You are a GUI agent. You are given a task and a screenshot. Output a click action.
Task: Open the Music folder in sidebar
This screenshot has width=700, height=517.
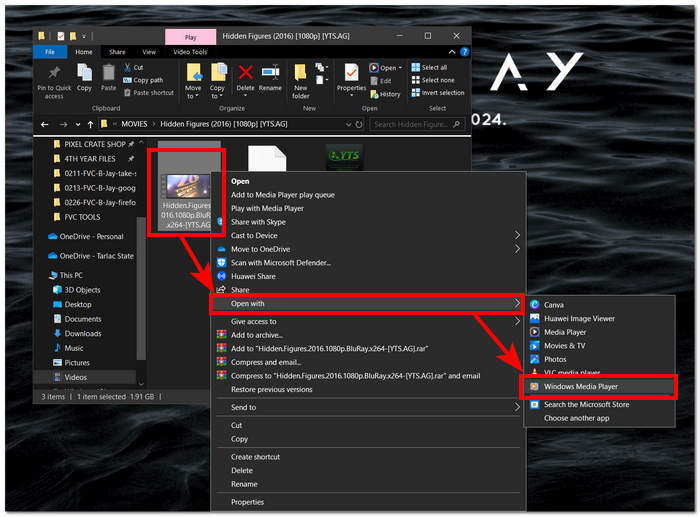(74, 348)
